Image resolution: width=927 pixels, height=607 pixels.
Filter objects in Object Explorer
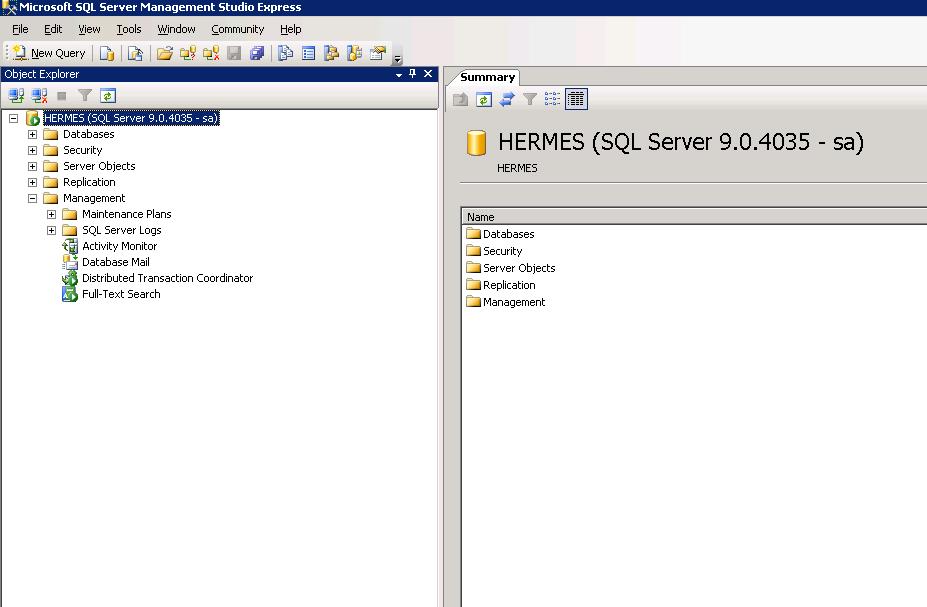click(x=86, y=95)
